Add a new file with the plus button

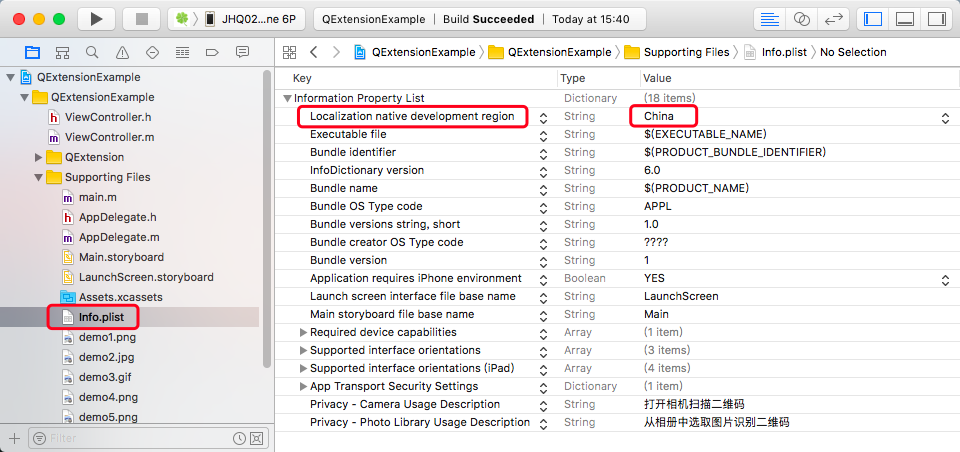click(x=15, y=439)
